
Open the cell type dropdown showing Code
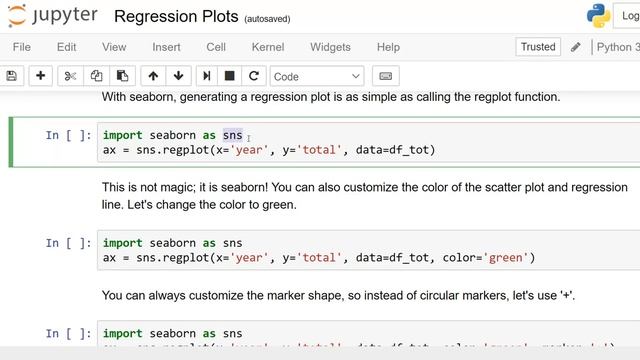pyautogui.click(x=317, y=76)
